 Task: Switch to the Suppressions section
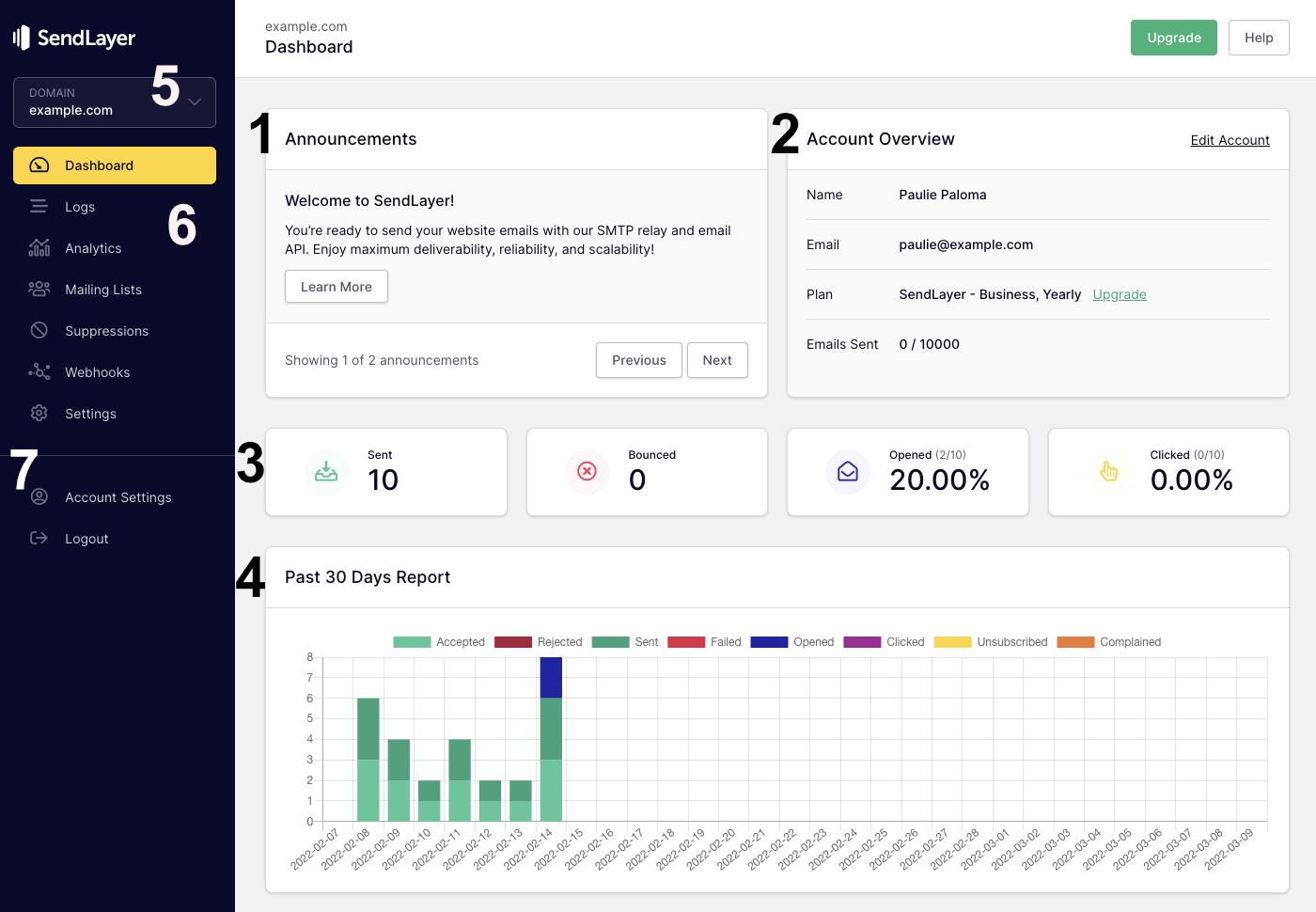[106, 330]
